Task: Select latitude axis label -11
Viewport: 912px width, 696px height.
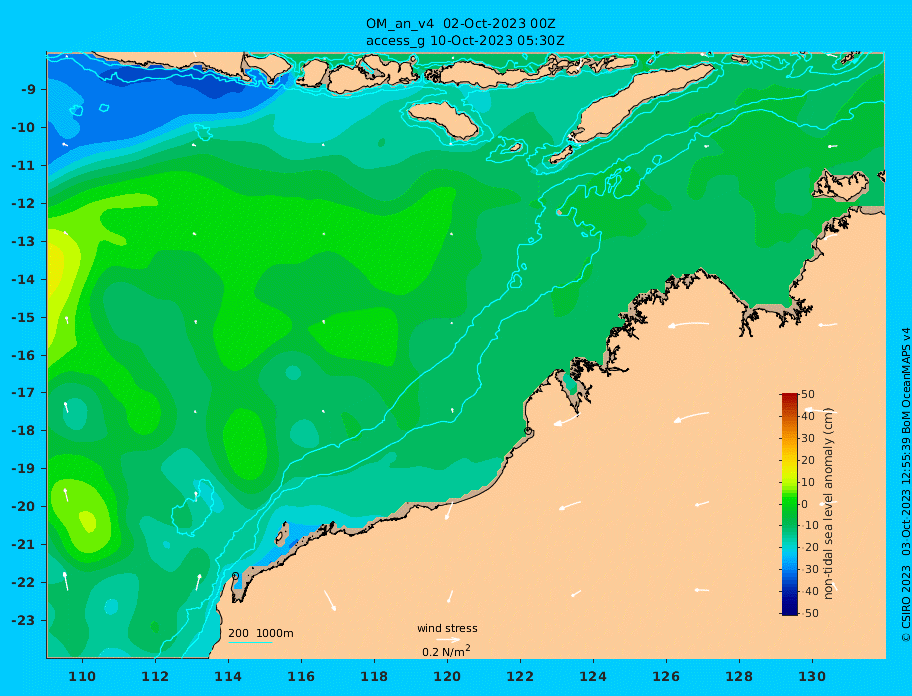Action: [23, 166]
